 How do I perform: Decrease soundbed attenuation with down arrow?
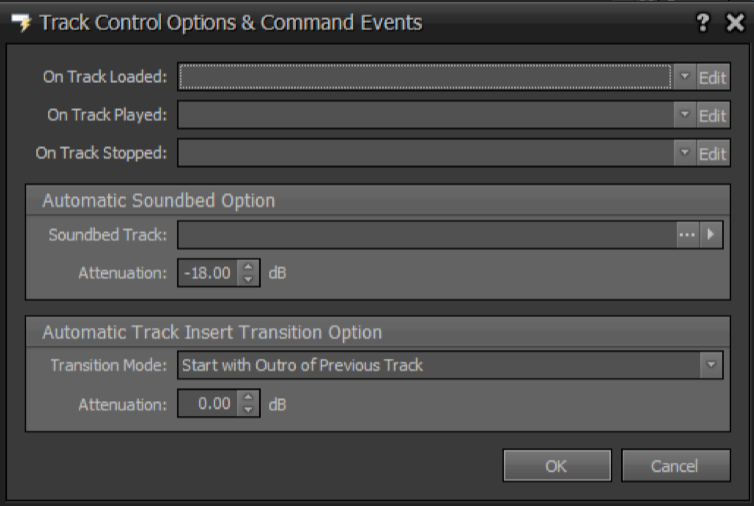pos(249,278)
